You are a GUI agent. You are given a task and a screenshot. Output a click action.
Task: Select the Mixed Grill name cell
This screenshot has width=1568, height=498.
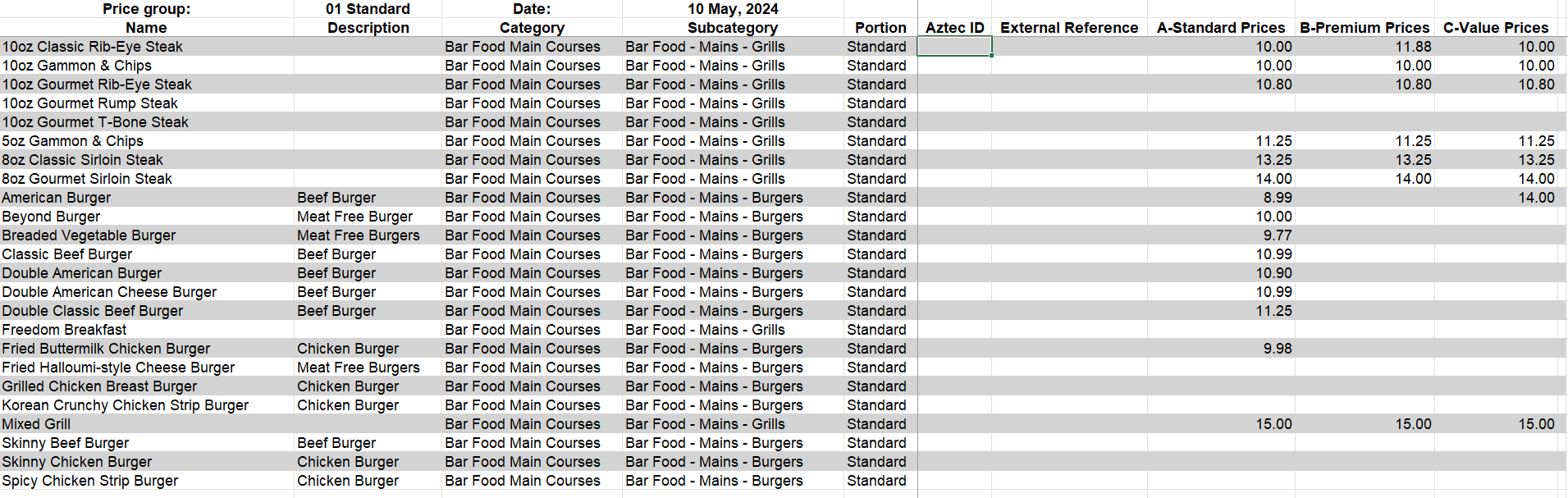tap(36, 424)
